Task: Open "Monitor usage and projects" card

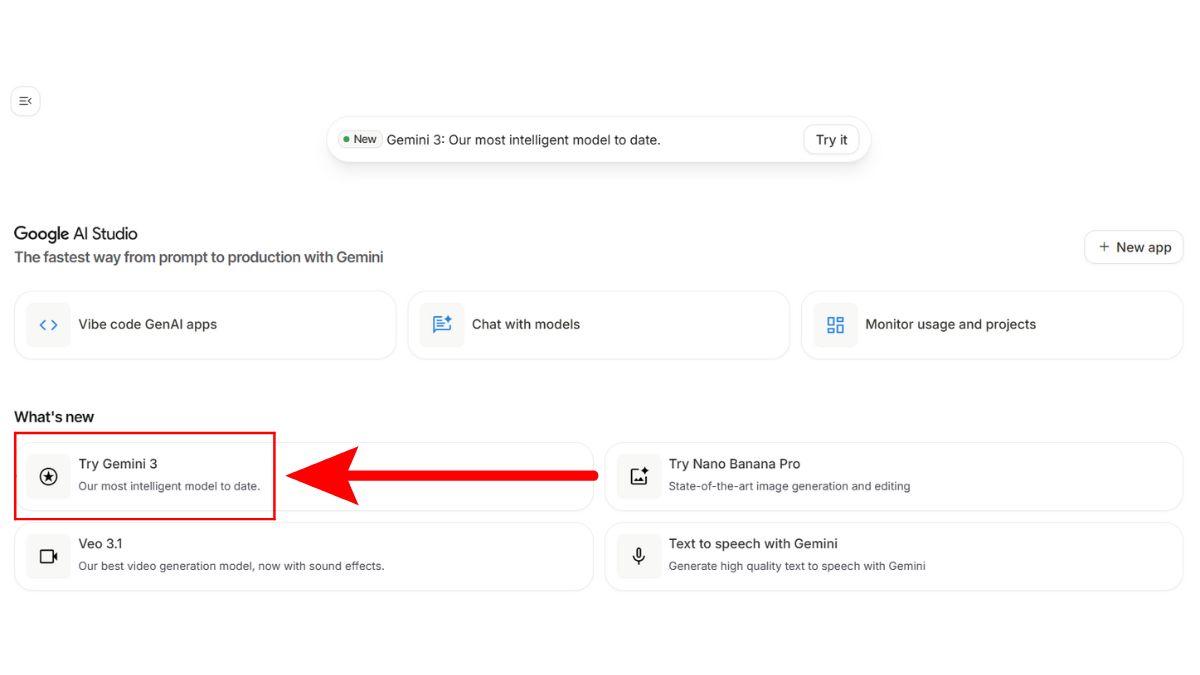Action: [x=950, y=325]
